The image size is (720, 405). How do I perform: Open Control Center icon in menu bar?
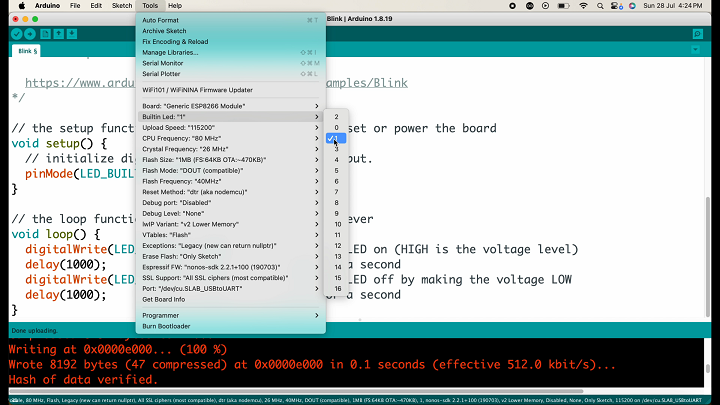[616, 6]
